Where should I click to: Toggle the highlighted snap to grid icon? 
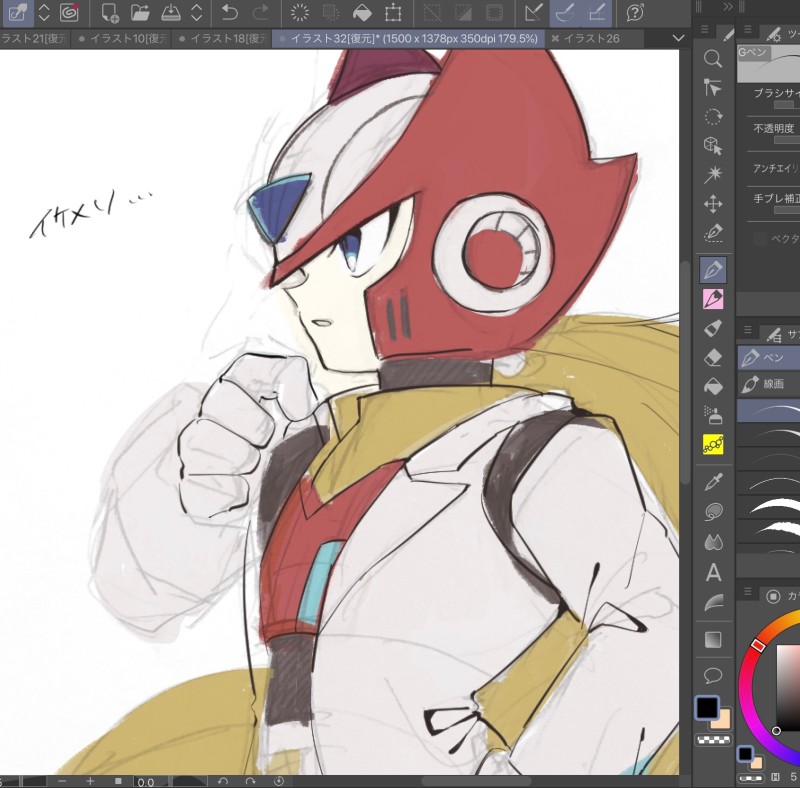[x=596, y=13]
